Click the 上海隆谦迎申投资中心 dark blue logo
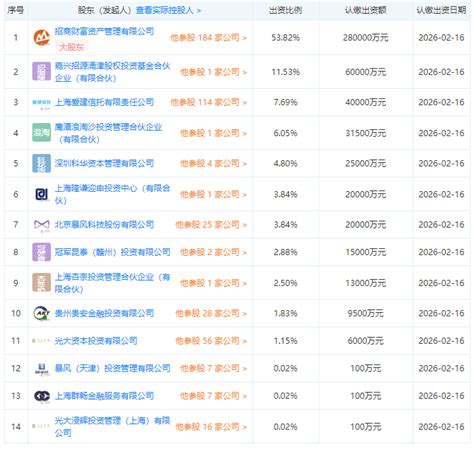Screen dimensions: 474x449 coord(41,194)
